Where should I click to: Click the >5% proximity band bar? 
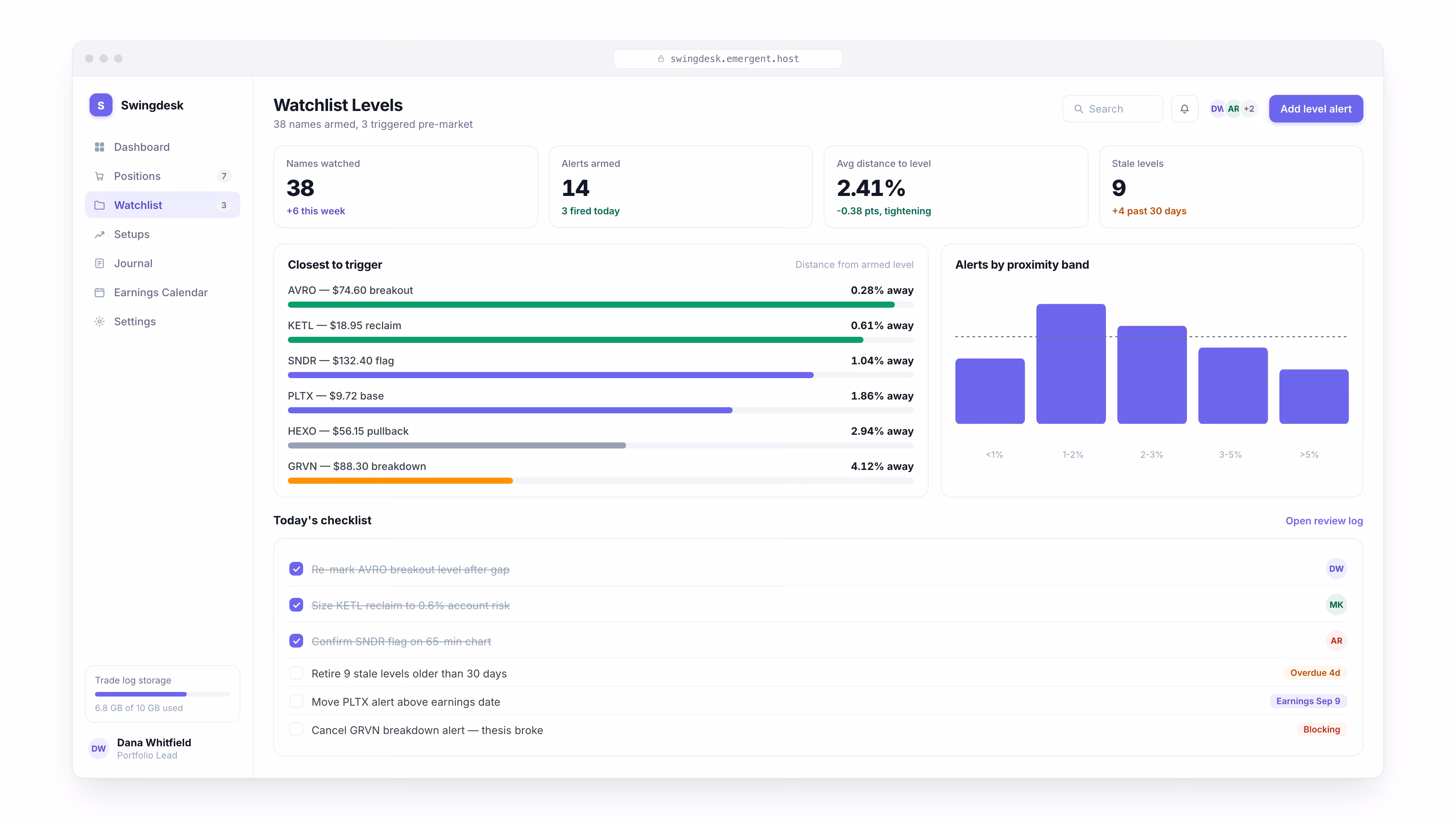pos(1314,397)
